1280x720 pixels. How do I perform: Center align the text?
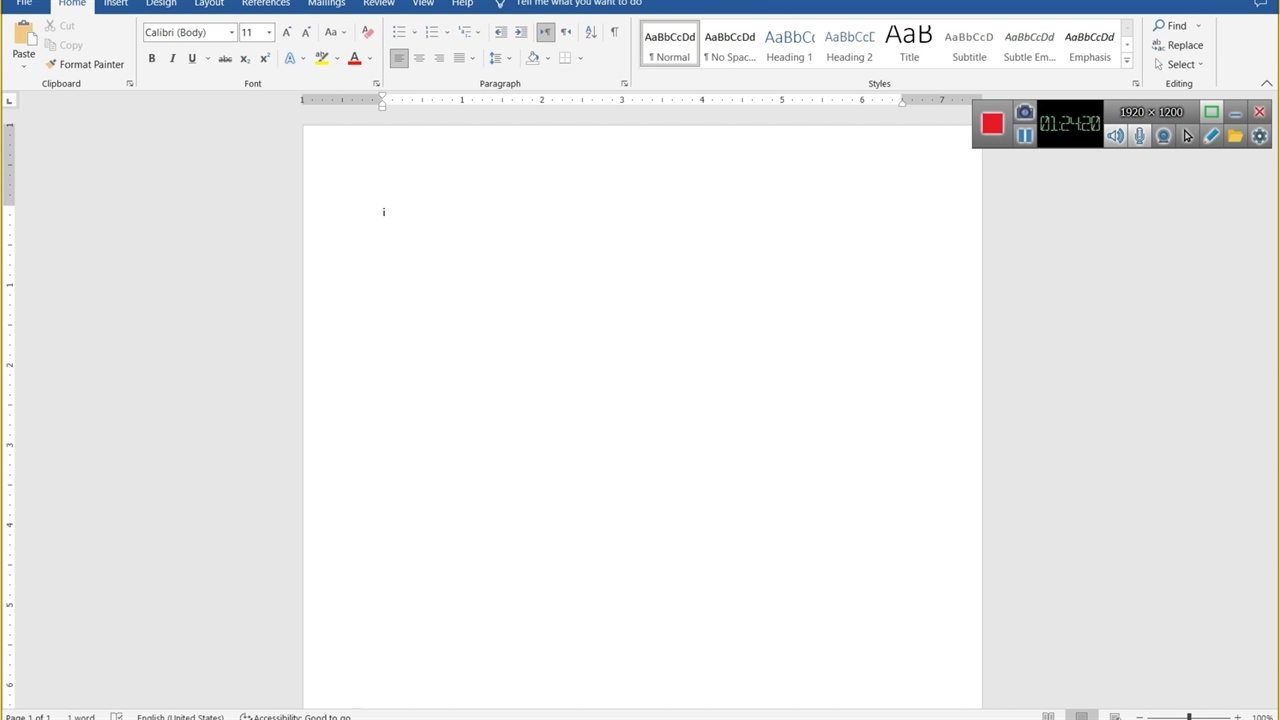pyautogui.click(x=419, y=59)
